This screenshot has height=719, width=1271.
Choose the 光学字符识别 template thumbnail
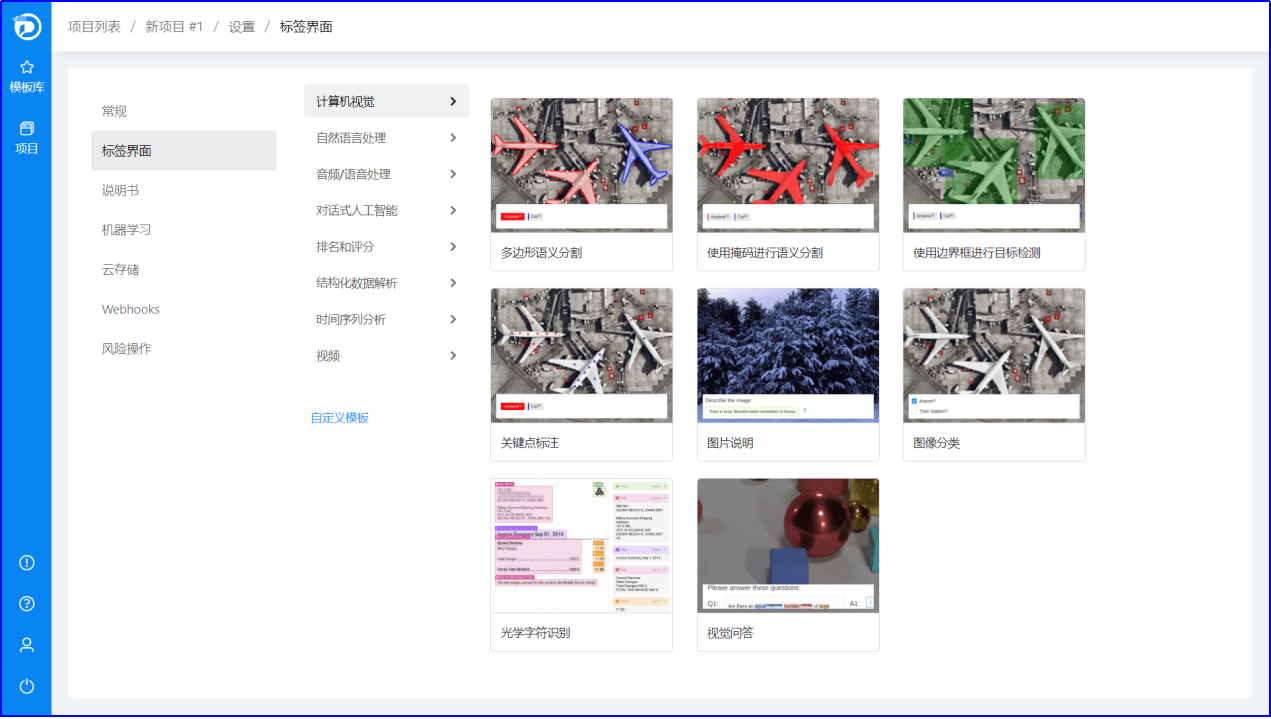[581, 545]
